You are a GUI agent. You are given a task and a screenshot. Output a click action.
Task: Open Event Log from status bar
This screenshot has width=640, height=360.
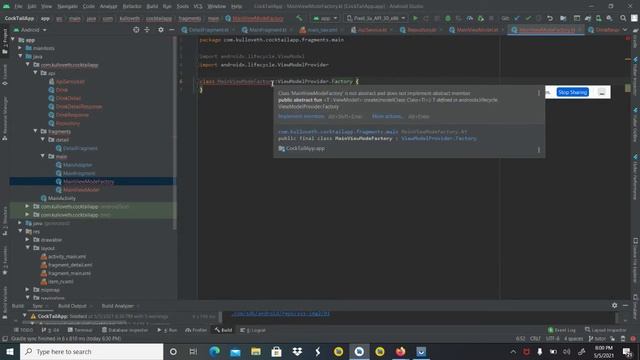click(x=562, y=330)
